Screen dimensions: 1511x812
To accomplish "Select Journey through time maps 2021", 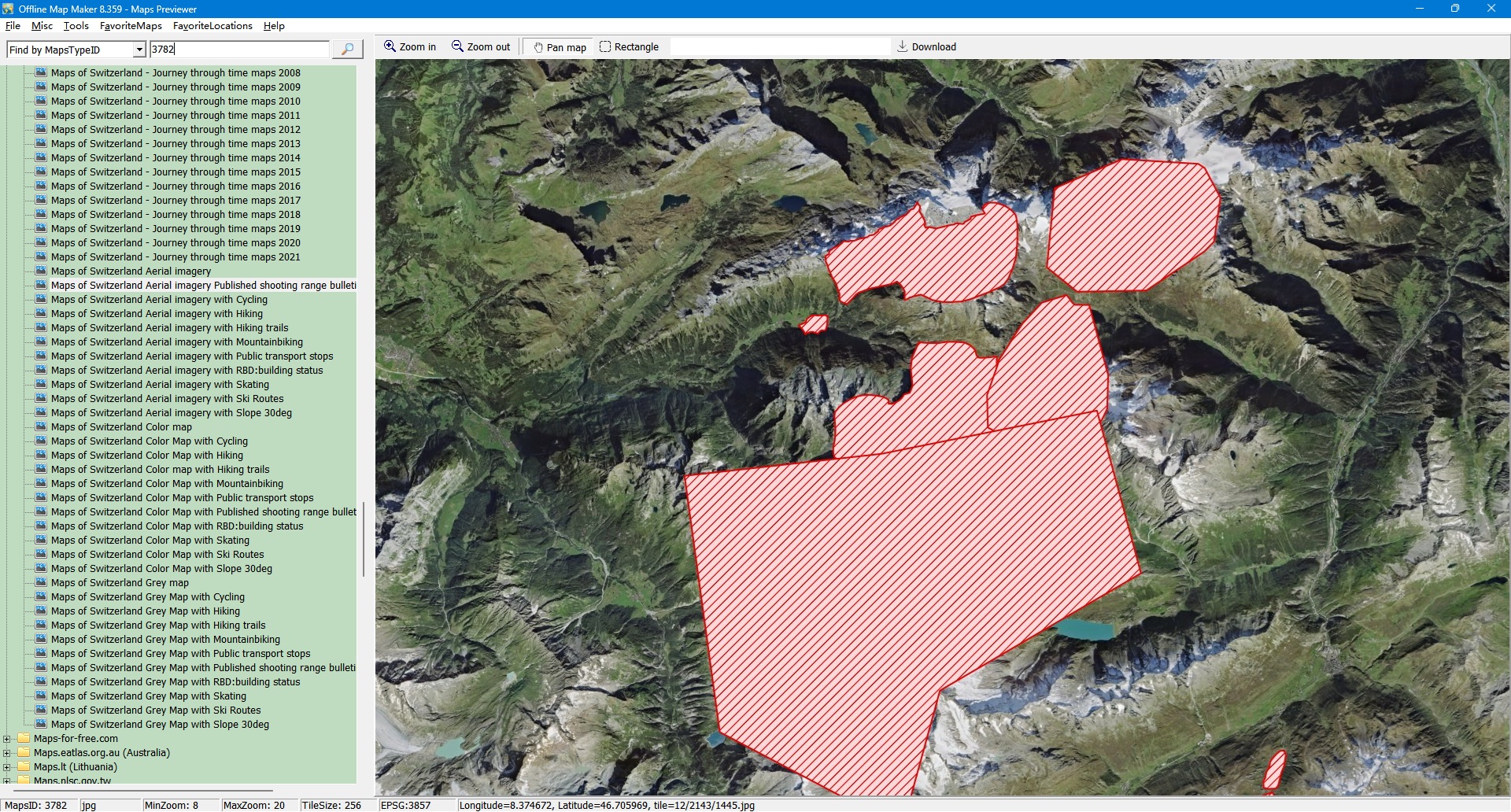I will (175, 257).
